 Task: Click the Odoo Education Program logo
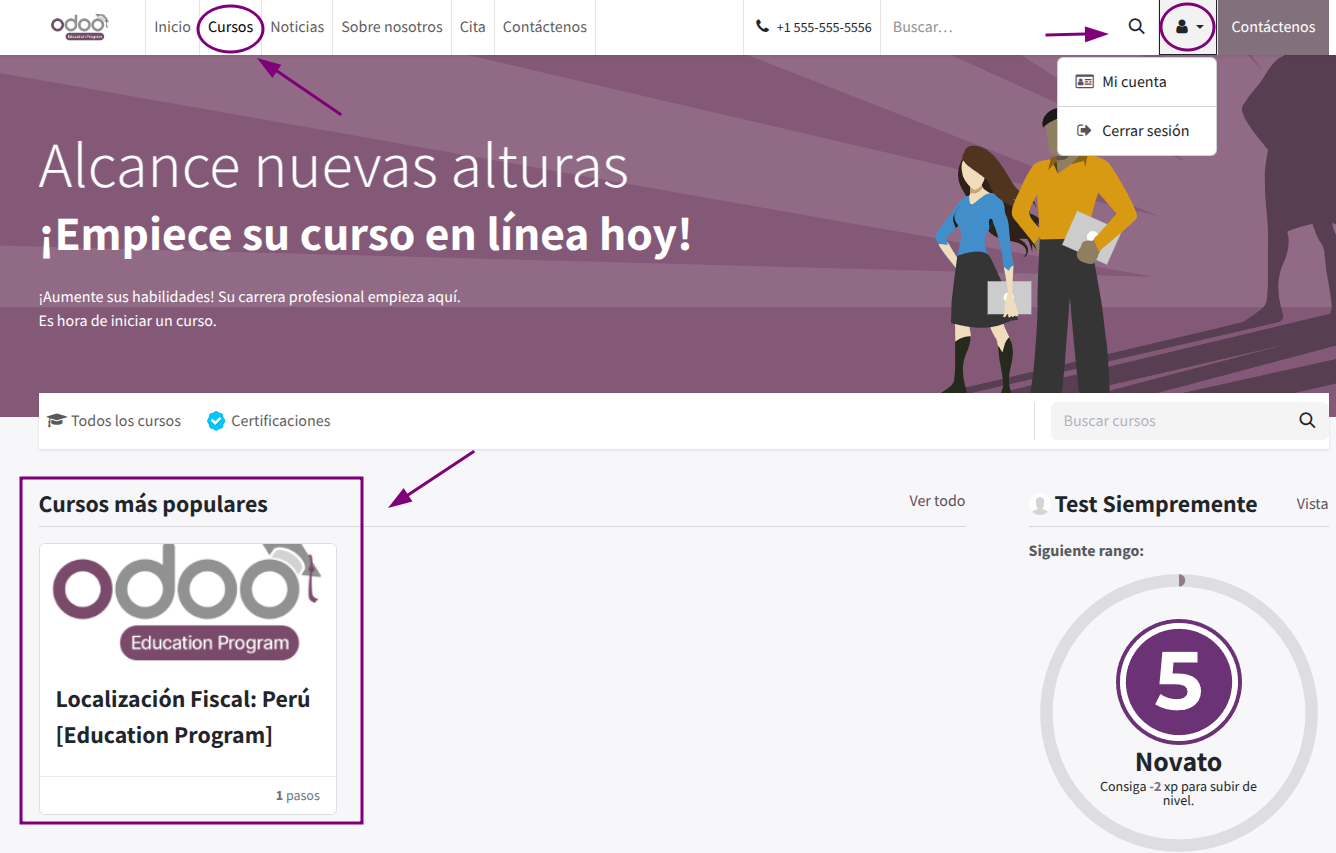click(x=79, y=27)
